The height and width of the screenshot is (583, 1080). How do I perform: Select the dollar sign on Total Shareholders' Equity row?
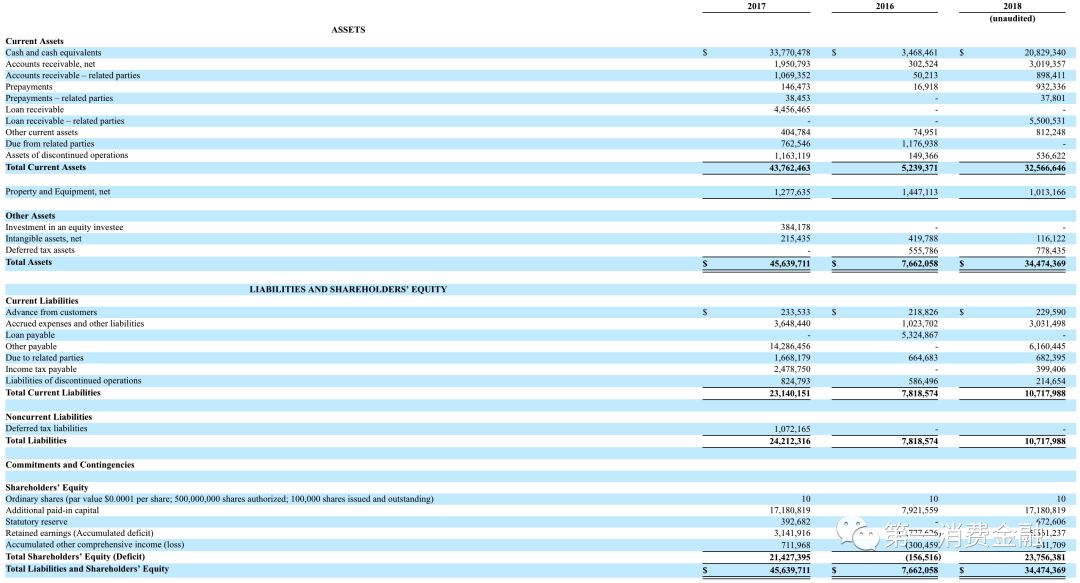point(705,556)
